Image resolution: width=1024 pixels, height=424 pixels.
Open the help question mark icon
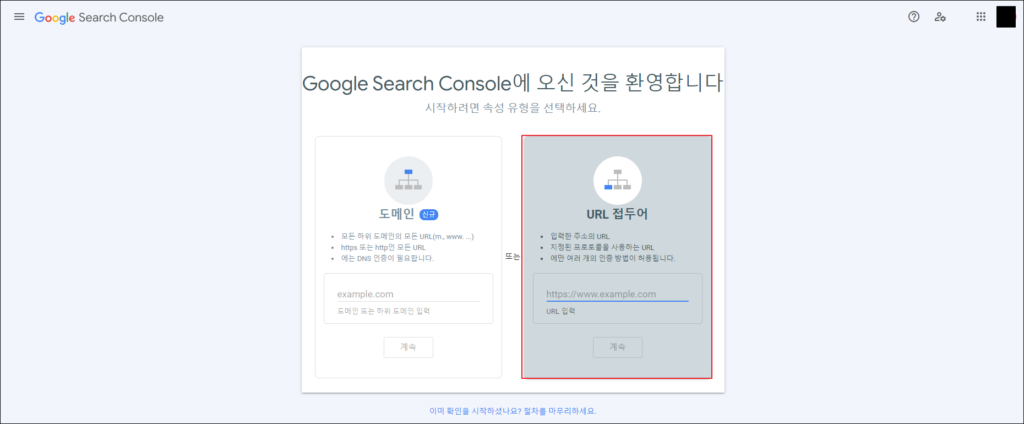[x=914, y=17]
